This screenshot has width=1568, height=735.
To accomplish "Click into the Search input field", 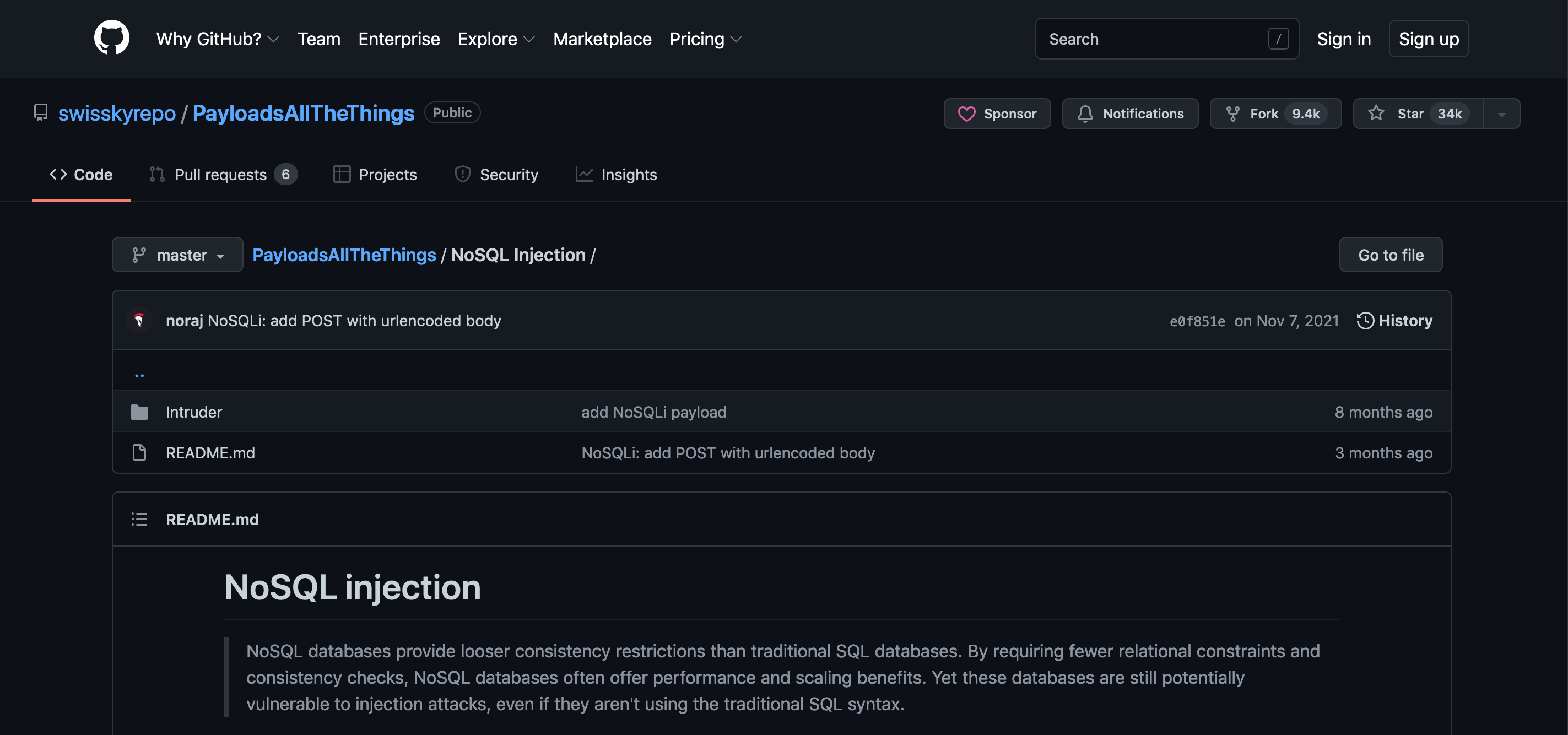I will (1167, 39).
